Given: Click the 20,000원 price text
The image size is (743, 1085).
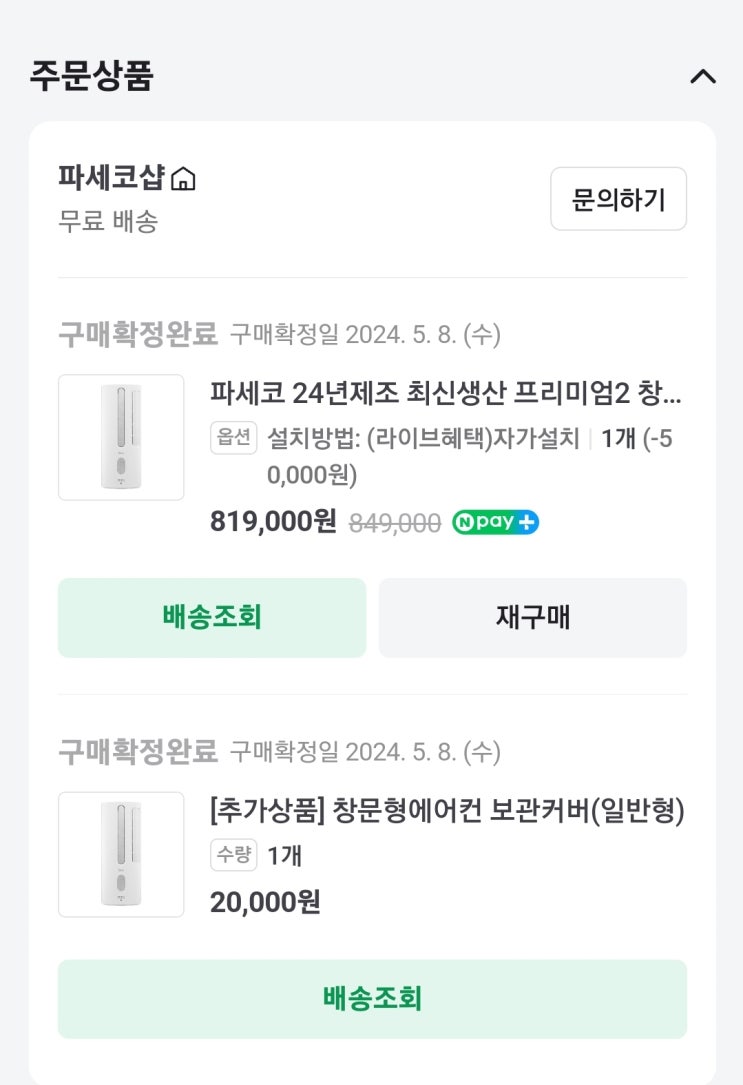Looking at the screenshot, I should (265, 902).
